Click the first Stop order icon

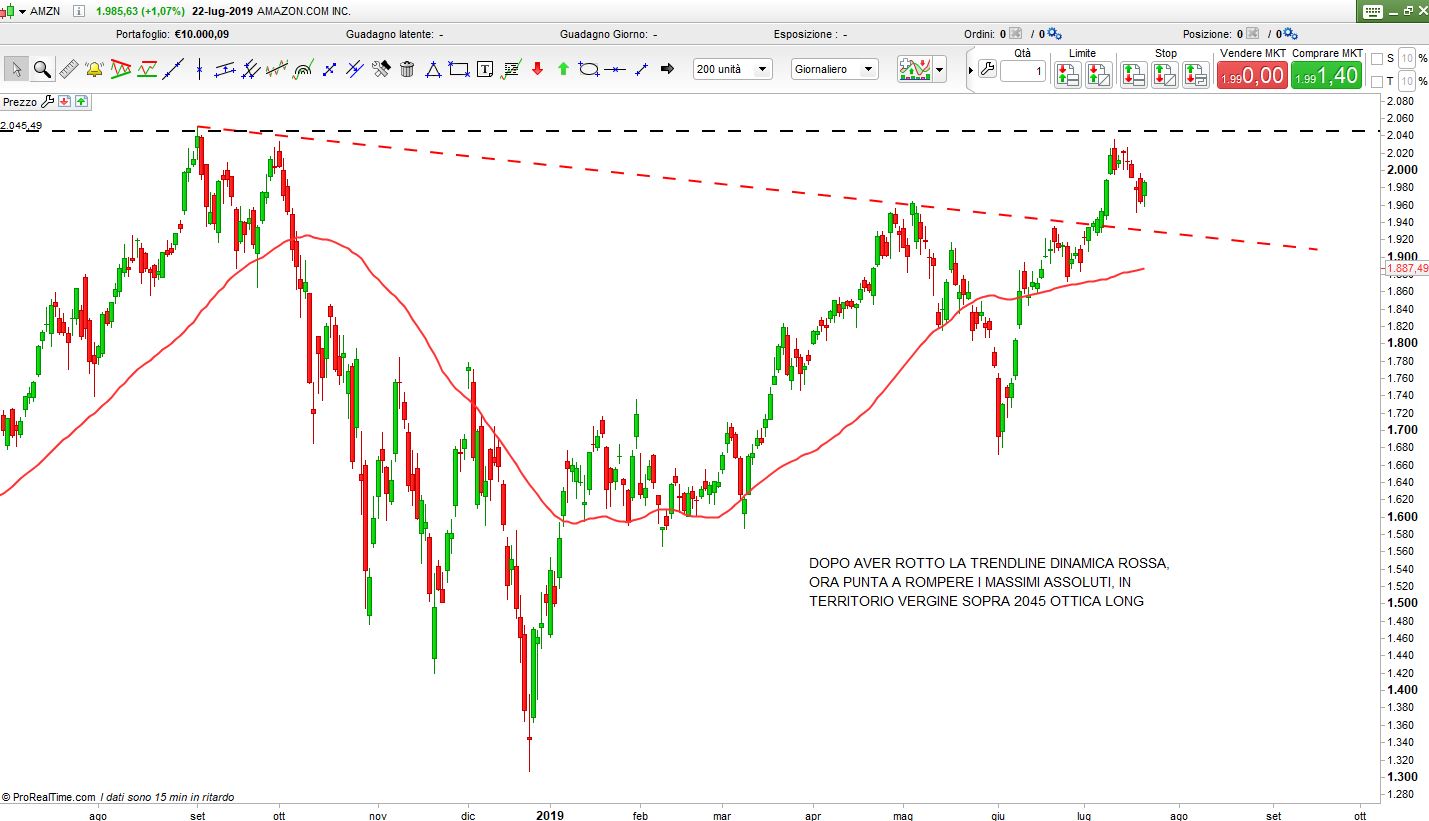pyautogui.click(x=1133, y=74)
